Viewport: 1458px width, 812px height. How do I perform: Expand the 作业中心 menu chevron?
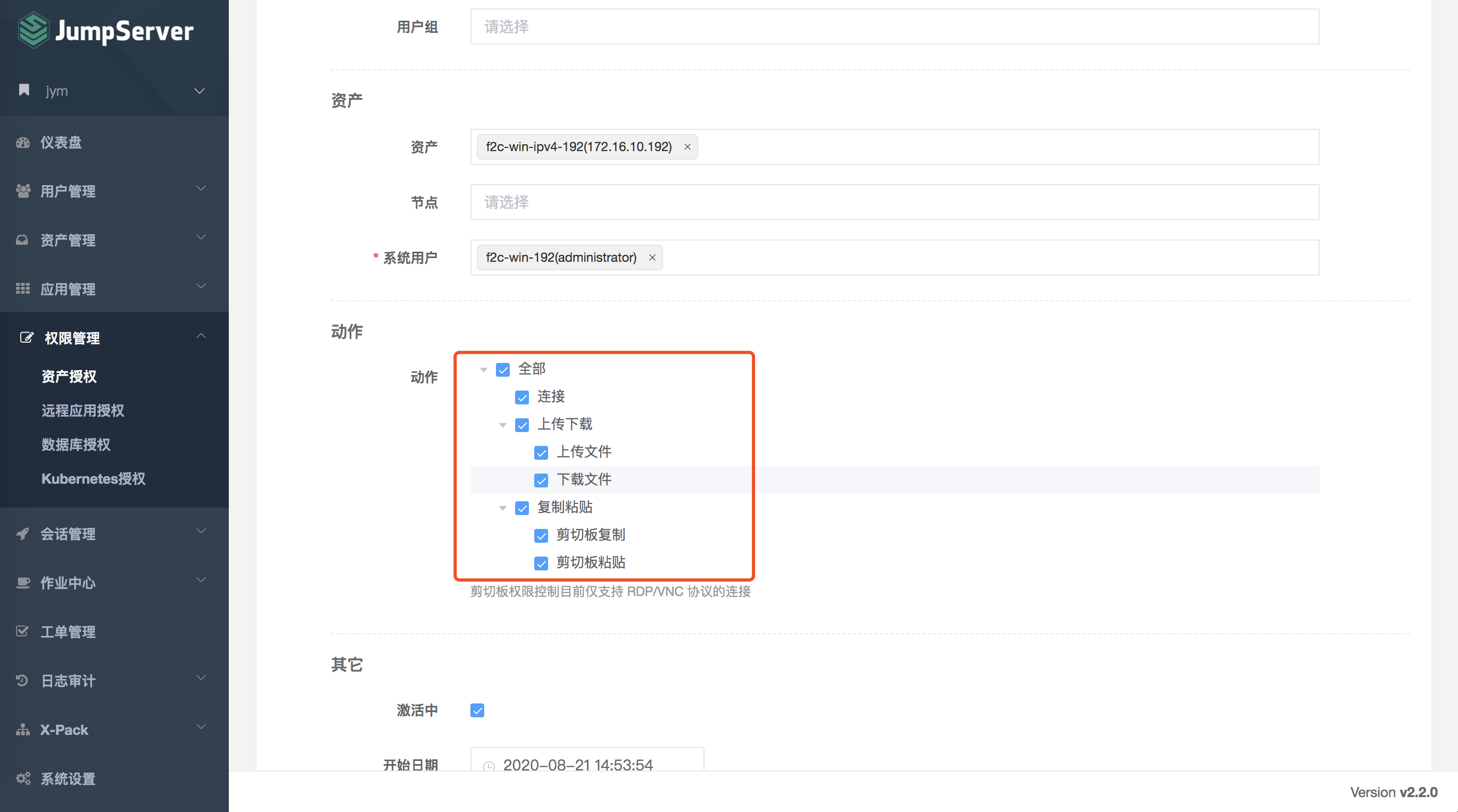201,581
